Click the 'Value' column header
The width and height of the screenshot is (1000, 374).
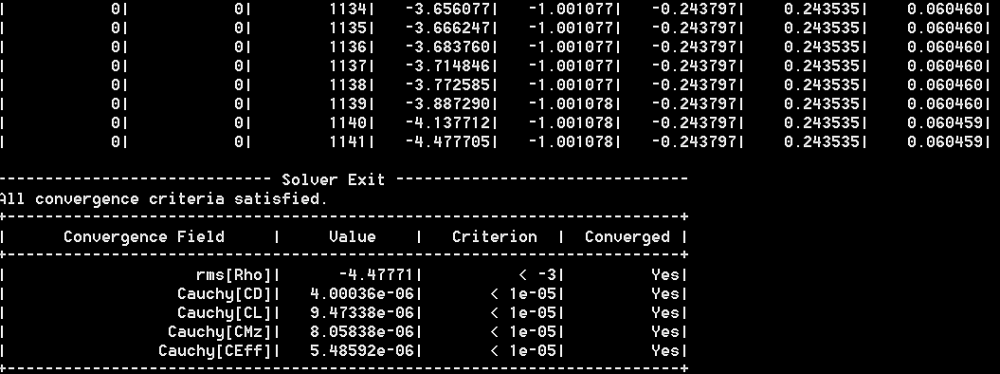(x=353, y=237)
